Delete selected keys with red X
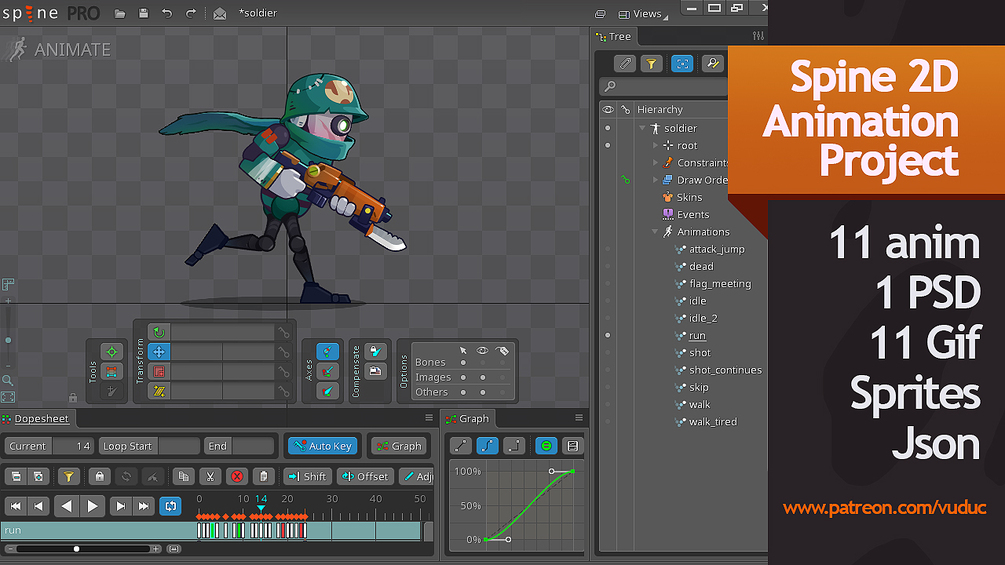1005x565 pixels. [237, 476]
